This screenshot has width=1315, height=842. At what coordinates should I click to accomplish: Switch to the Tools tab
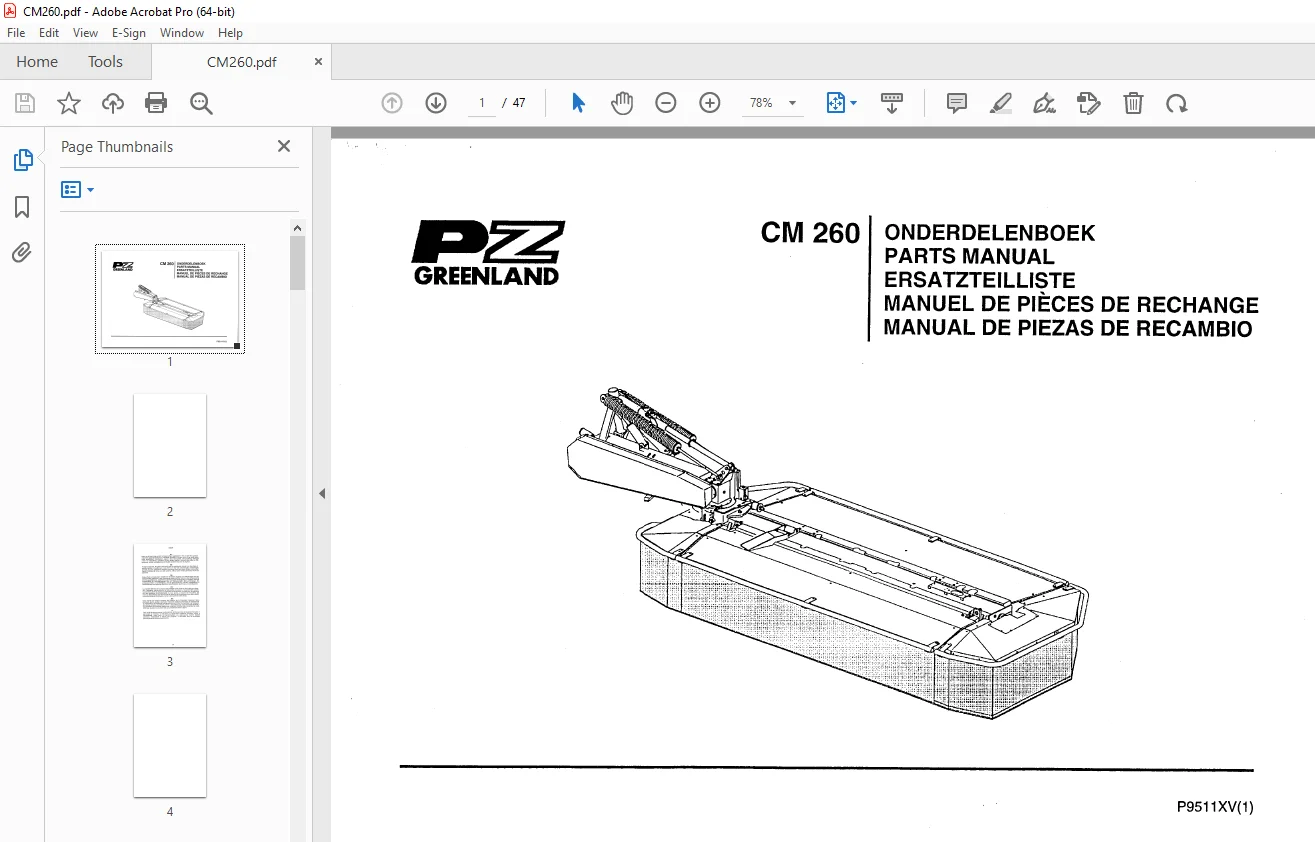click(x=105, y=62)
